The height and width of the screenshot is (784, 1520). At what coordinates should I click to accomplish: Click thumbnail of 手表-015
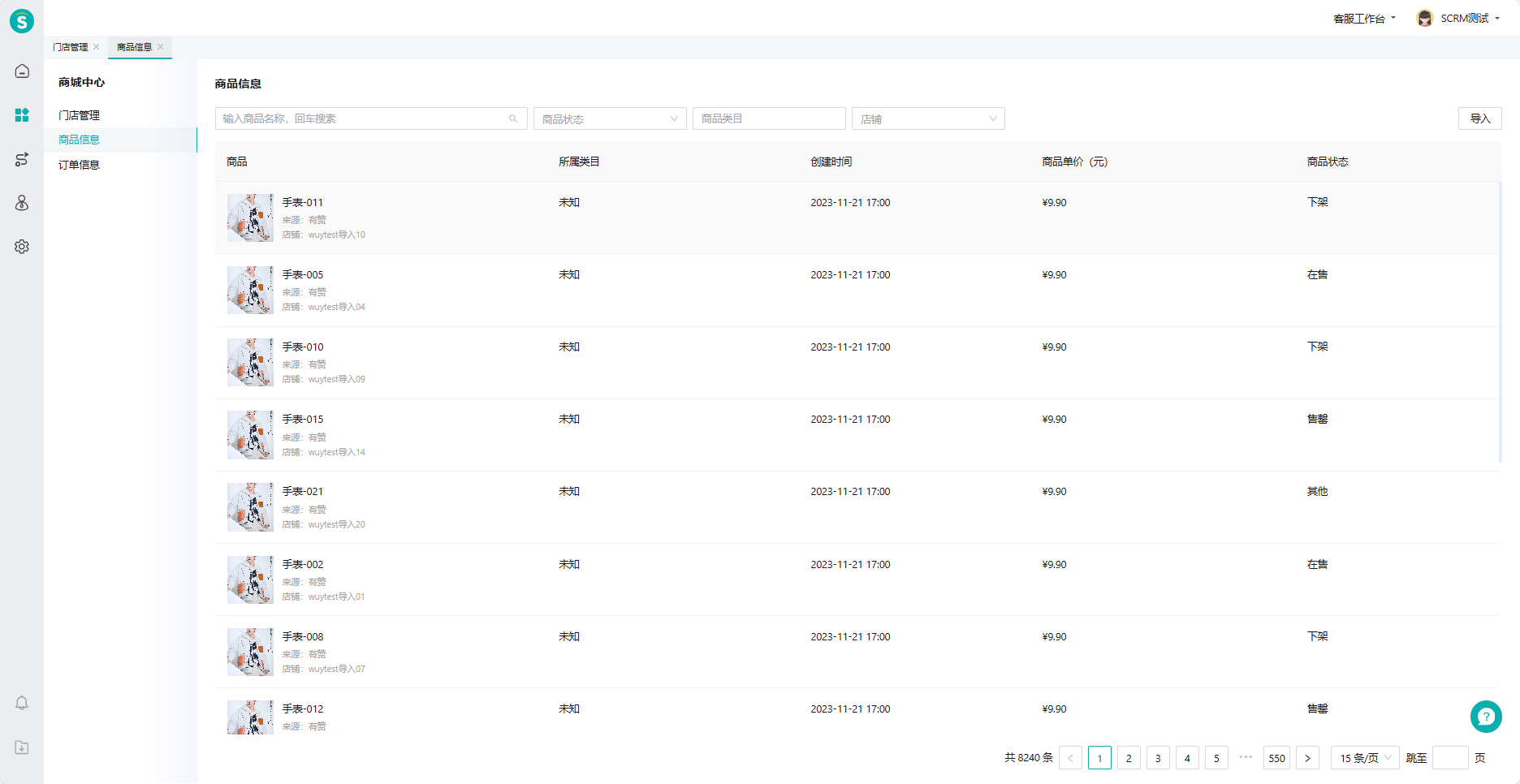pos(250,435)
